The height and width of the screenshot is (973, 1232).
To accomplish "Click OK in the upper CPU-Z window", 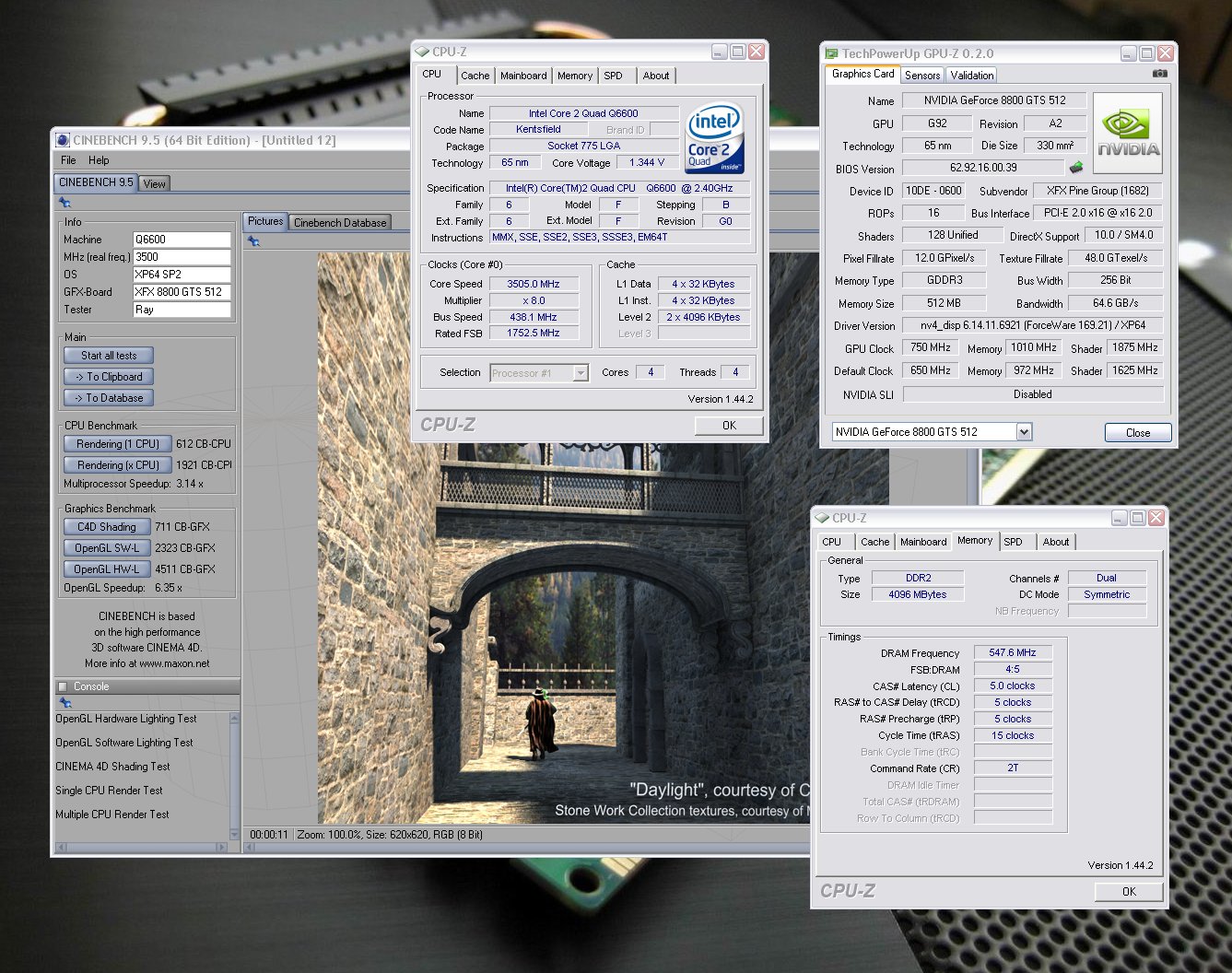I will pos(729,426).
